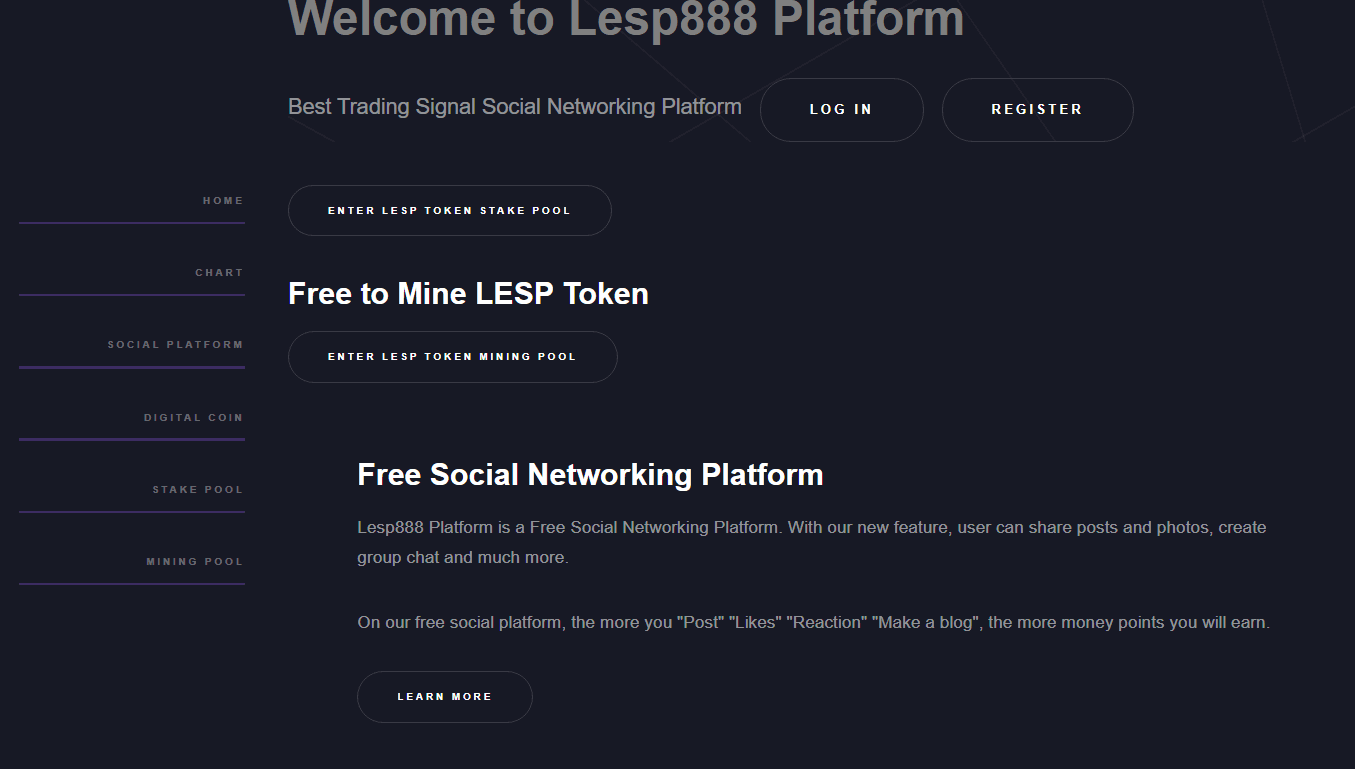Open the STAKE POOL sidebar item
This screenshot has height=769, width=1355.
pos(197,489)
